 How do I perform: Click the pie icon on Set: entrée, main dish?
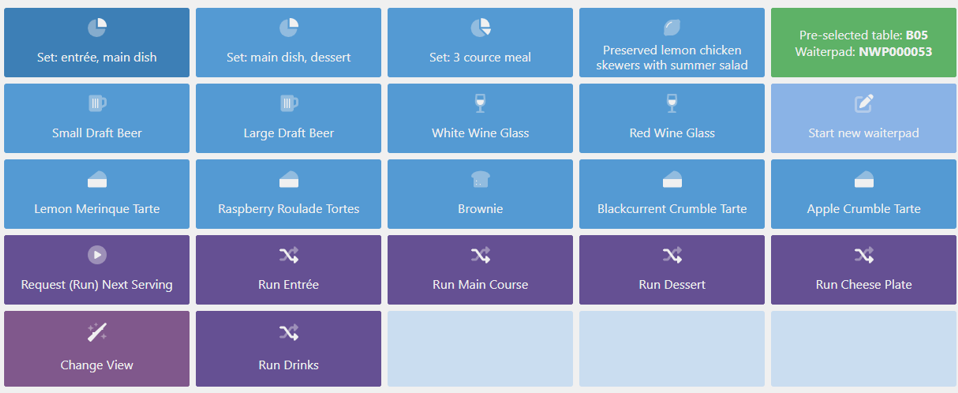click(x=97, y=28)
